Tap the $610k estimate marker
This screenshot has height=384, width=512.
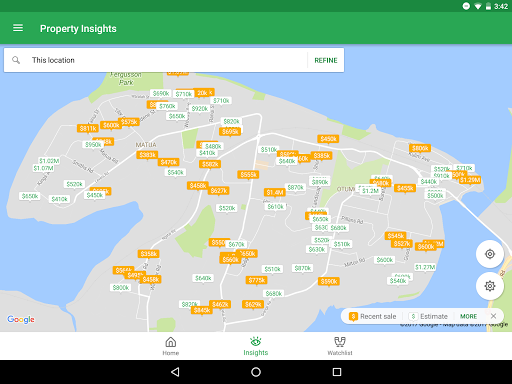pos(275,207)
